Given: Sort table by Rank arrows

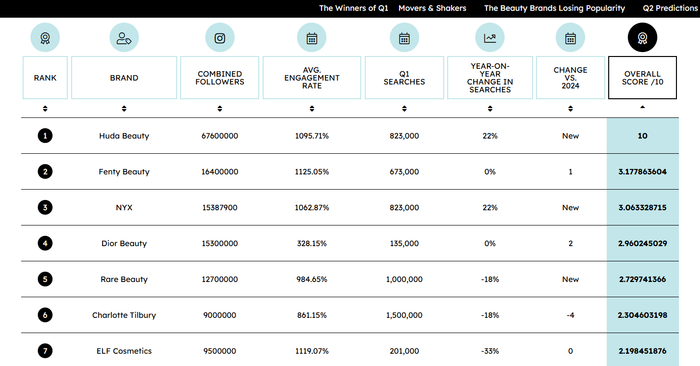Looking at the screenshot, I should tap(45, 108).
